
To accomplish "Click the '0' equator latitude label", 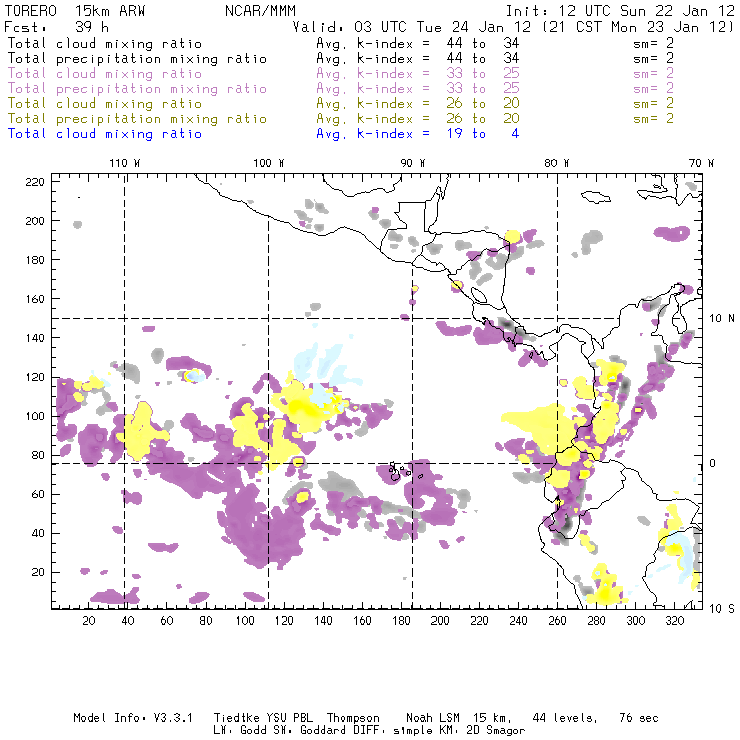I will coord(712,463).
